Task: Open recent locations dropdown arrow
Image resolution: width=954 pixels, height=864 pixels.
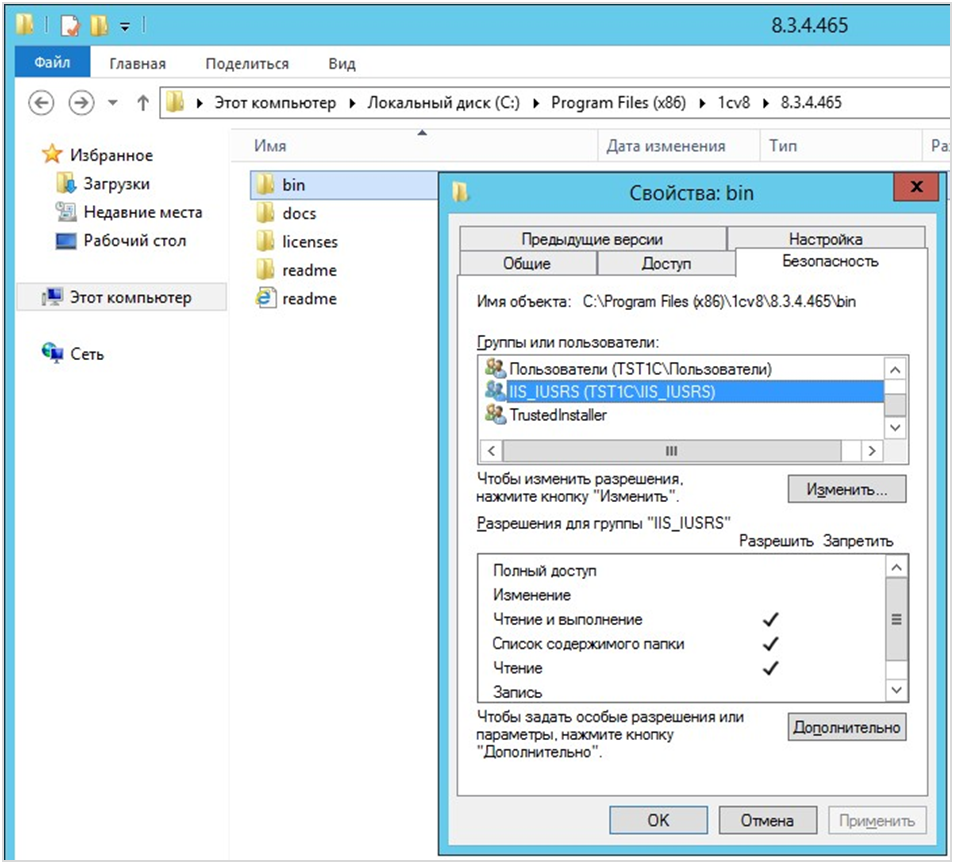Action: [112, 103]
